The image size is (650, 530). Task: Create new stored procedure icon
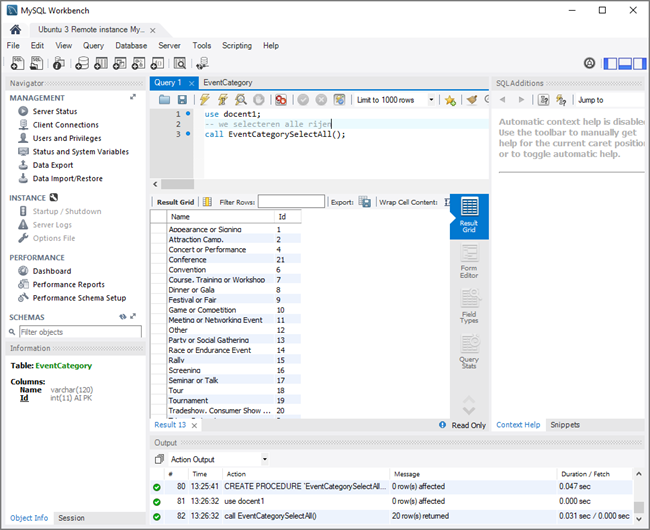pyautogui.click(x=138, y=63)
